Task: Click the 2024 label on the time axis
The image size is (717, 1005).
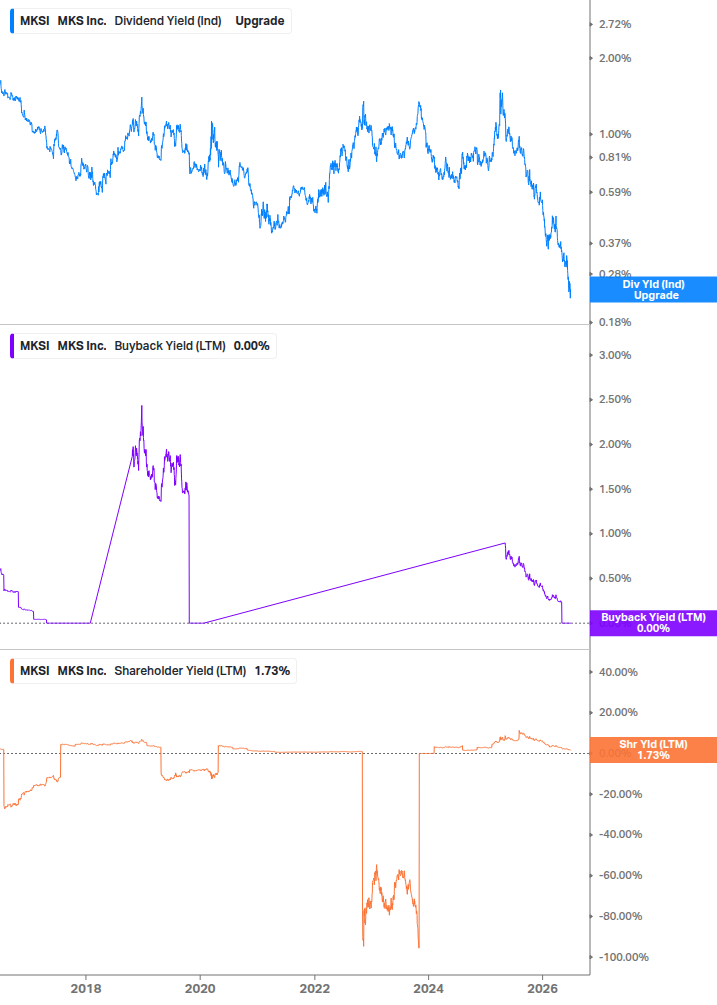Action: (428, 988)
